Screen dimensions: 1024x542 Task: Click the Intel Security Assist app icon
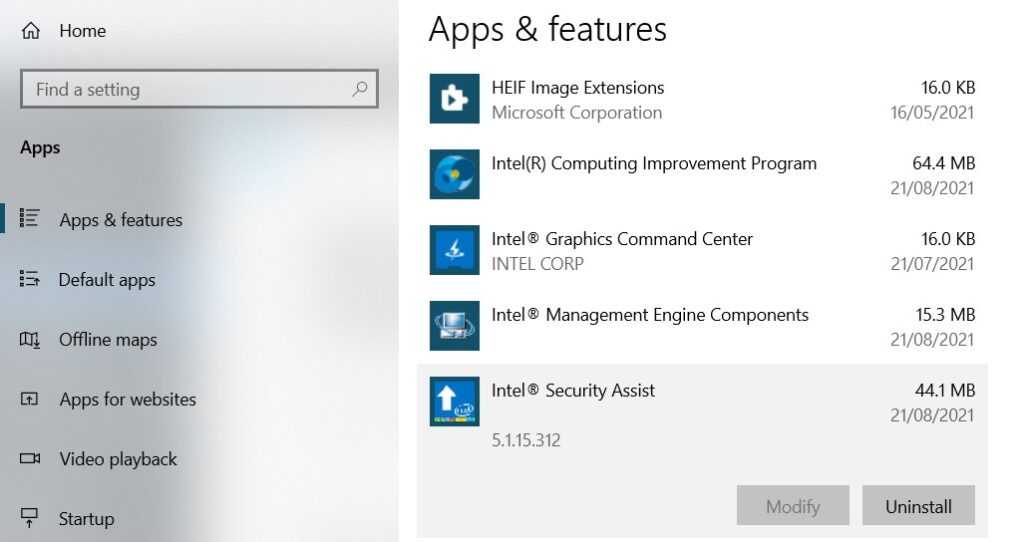454,401
